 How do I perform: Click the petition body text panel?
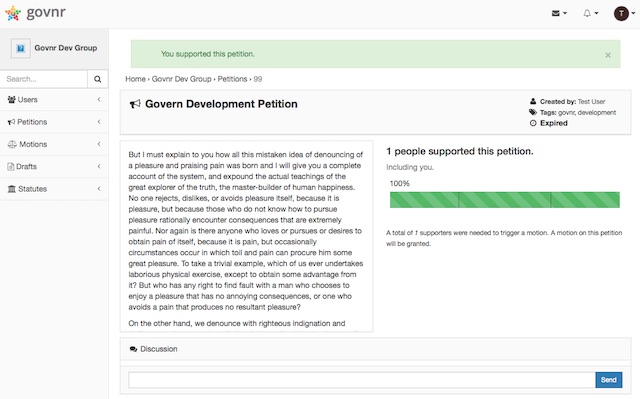pyautogui.click(x=247, y=236)
